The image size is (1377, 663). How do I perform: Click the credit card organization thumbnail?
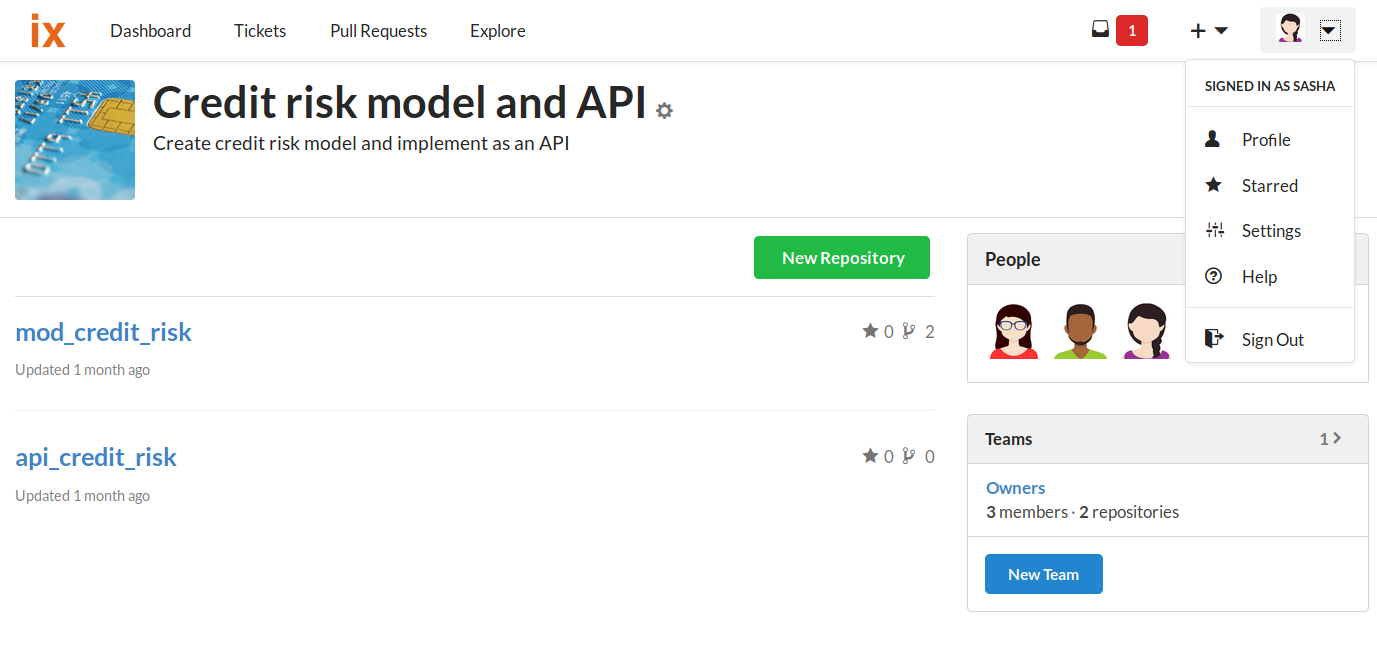tap(75, 140)
